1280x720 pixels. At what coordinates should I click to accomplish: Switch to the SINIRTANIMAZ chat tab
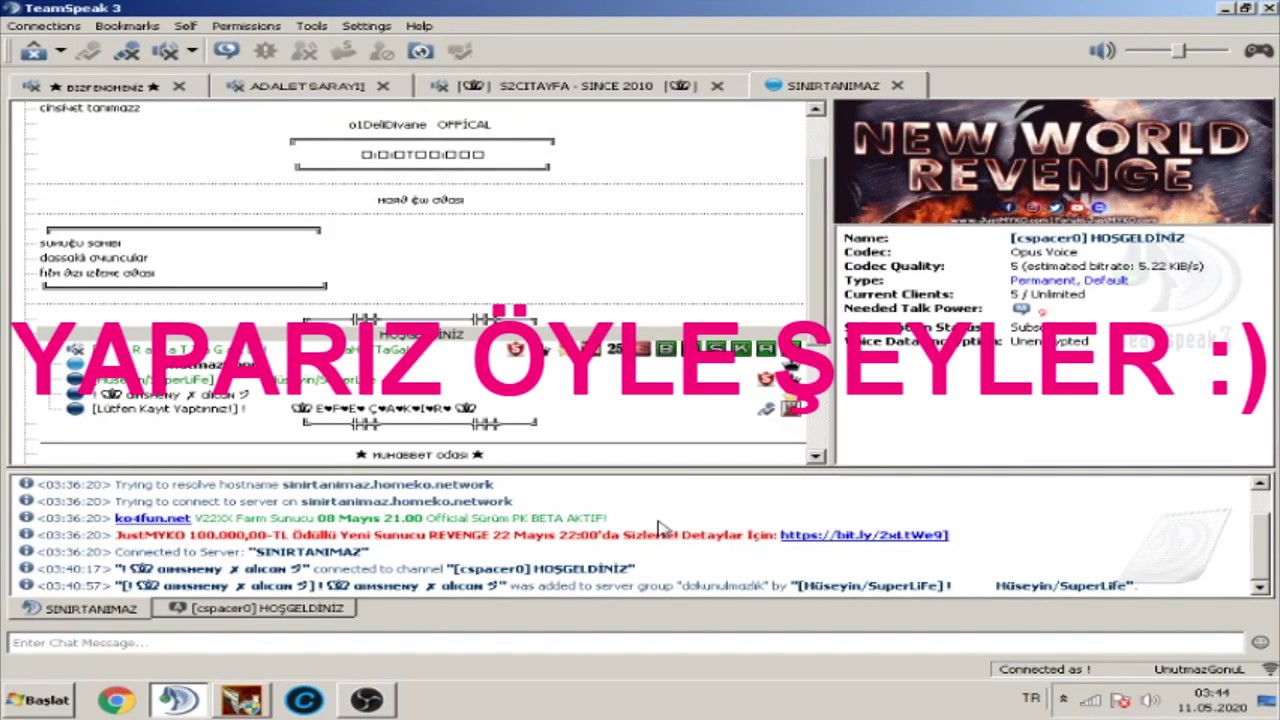coord(80,608)
